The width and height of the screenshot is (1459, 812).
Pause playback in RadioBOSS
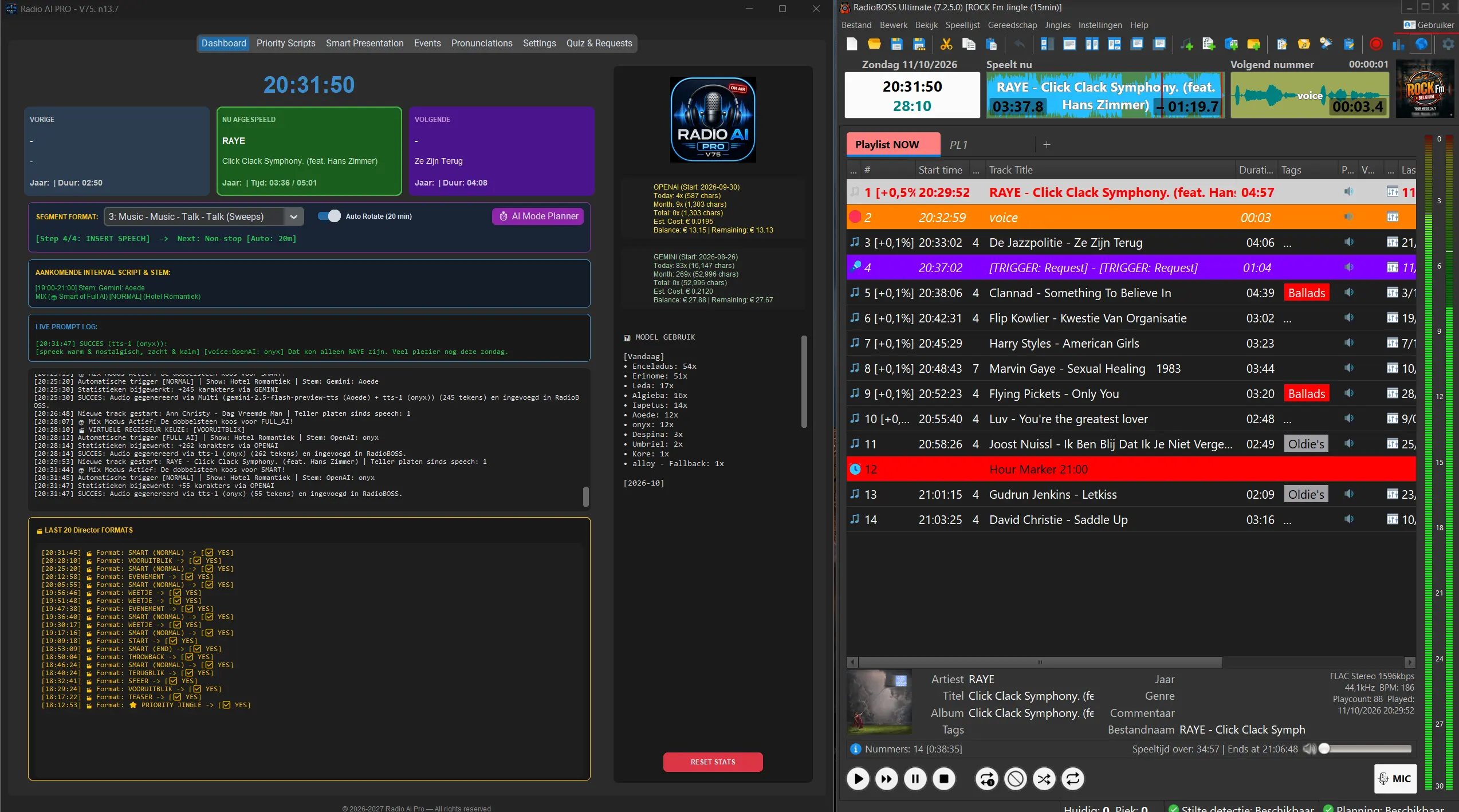(915, 779)
